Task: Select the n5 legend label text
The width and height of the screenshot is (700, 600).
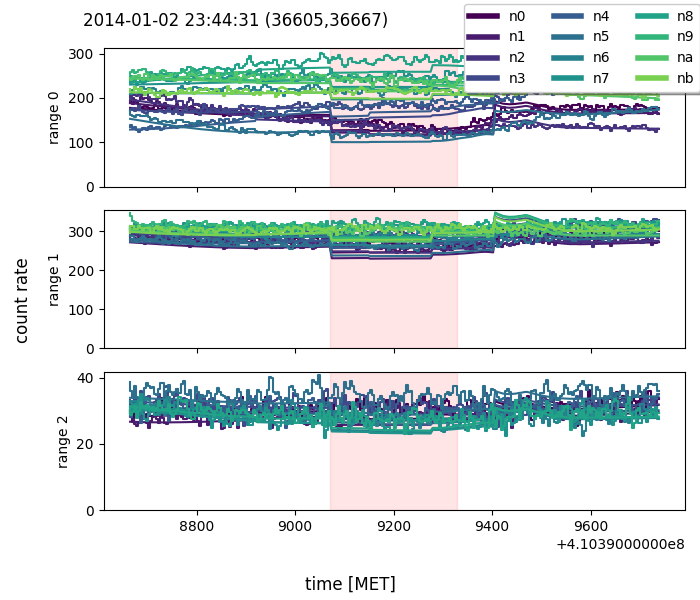Action: [x=601, y=37]
